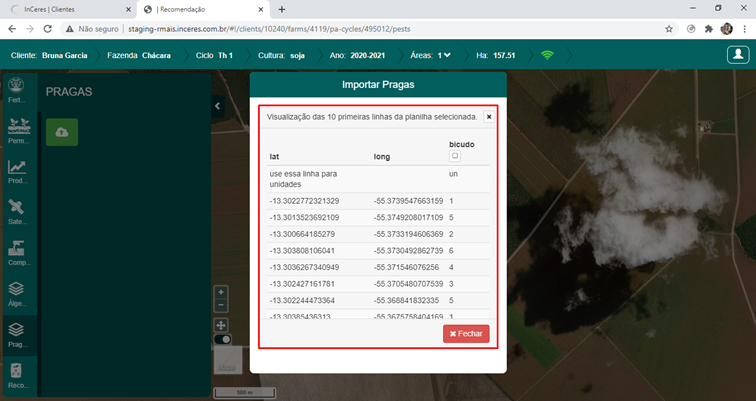Select Cultura soja breadcrumb

pos(281,55)
